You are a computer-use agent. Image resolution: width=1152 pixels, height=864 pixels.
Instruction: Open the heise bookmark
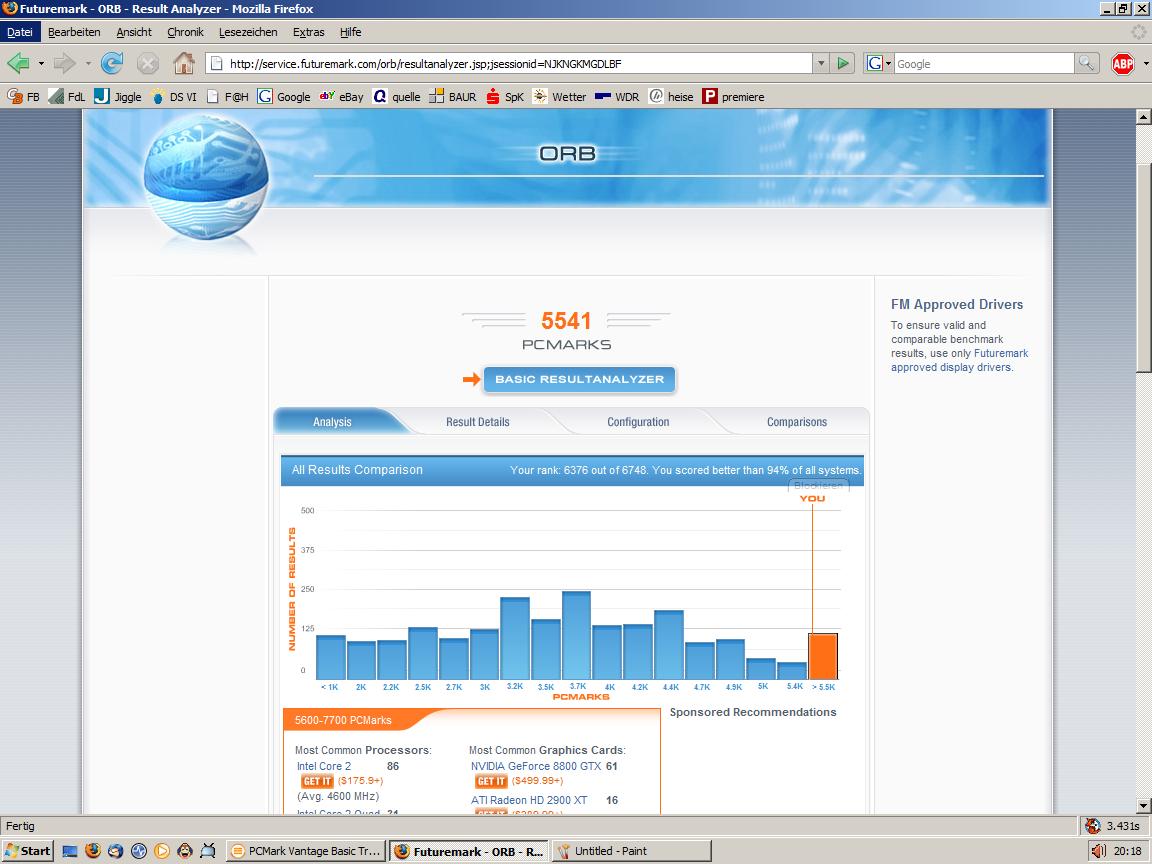pos(672,96)
